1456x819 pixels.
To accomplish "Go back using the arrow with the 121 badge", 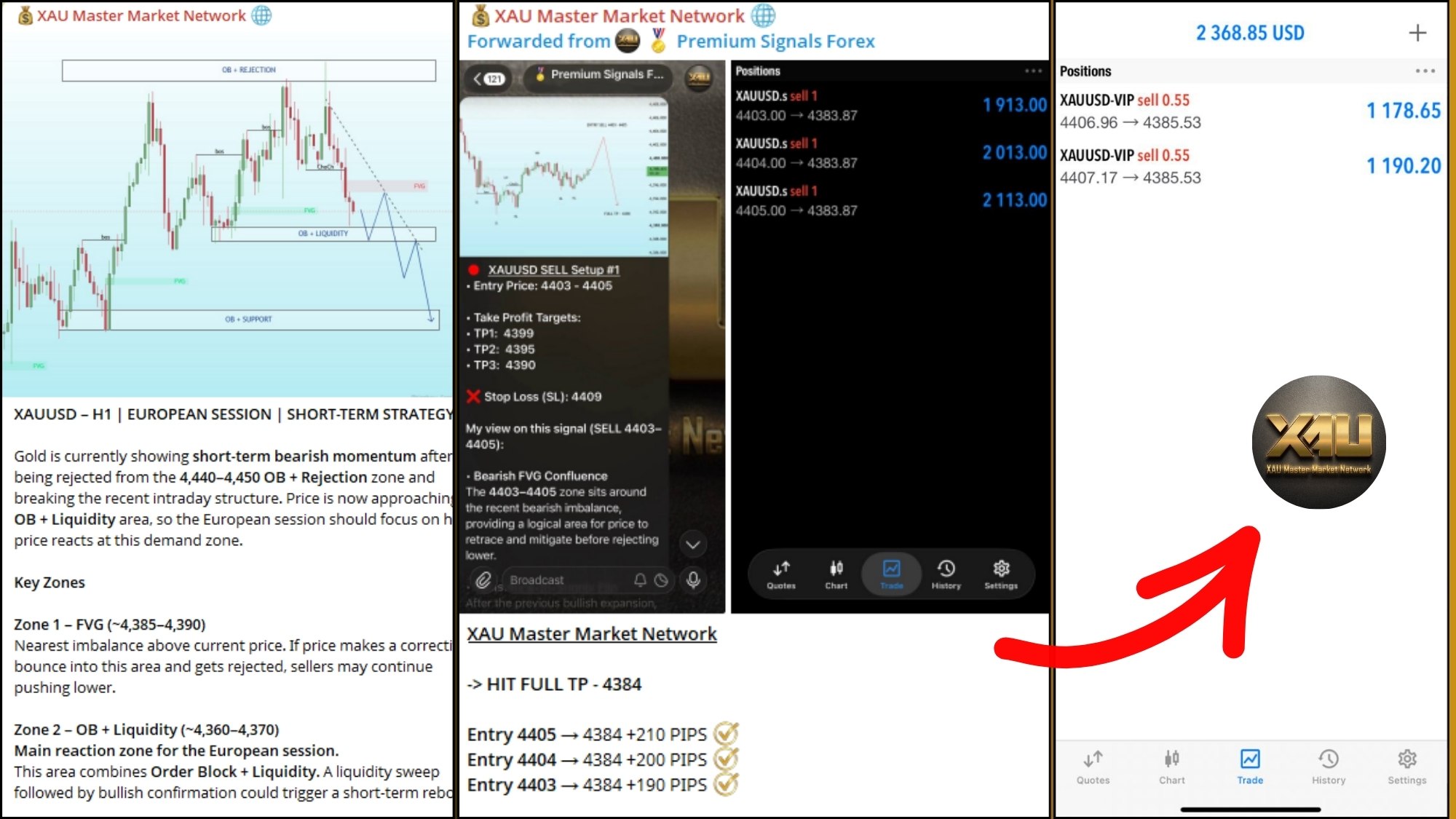I will [x=489, y=79].
